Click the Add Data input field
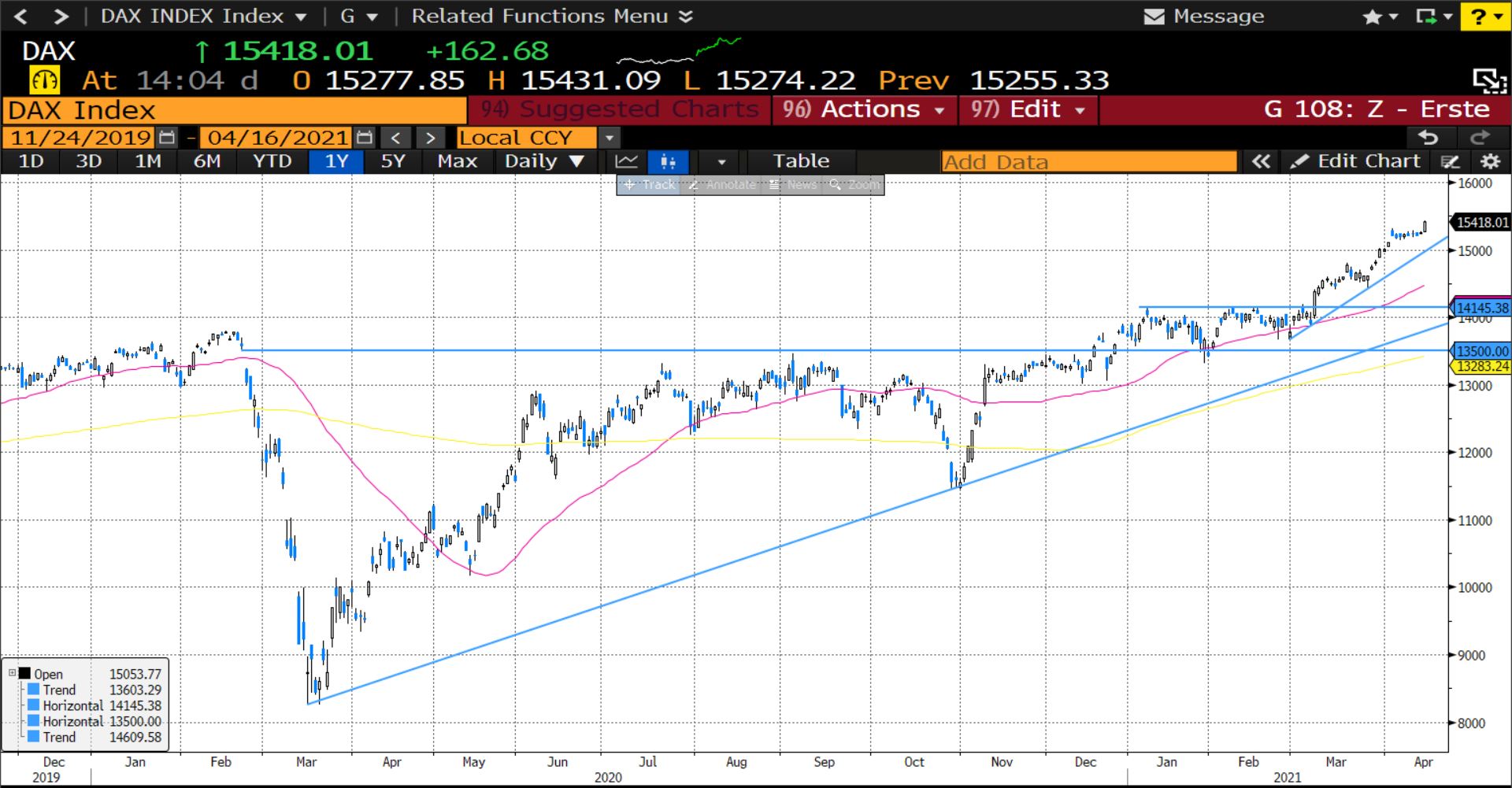Viewport: 1512px width, 788px height. point(1089,161)
